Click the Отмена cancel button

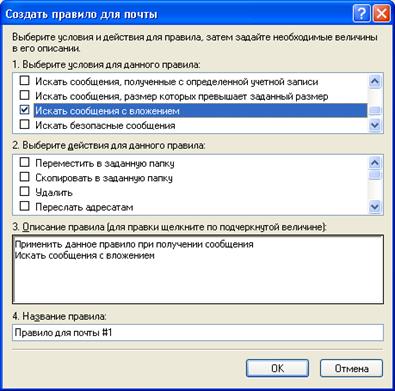coord(351,368)
